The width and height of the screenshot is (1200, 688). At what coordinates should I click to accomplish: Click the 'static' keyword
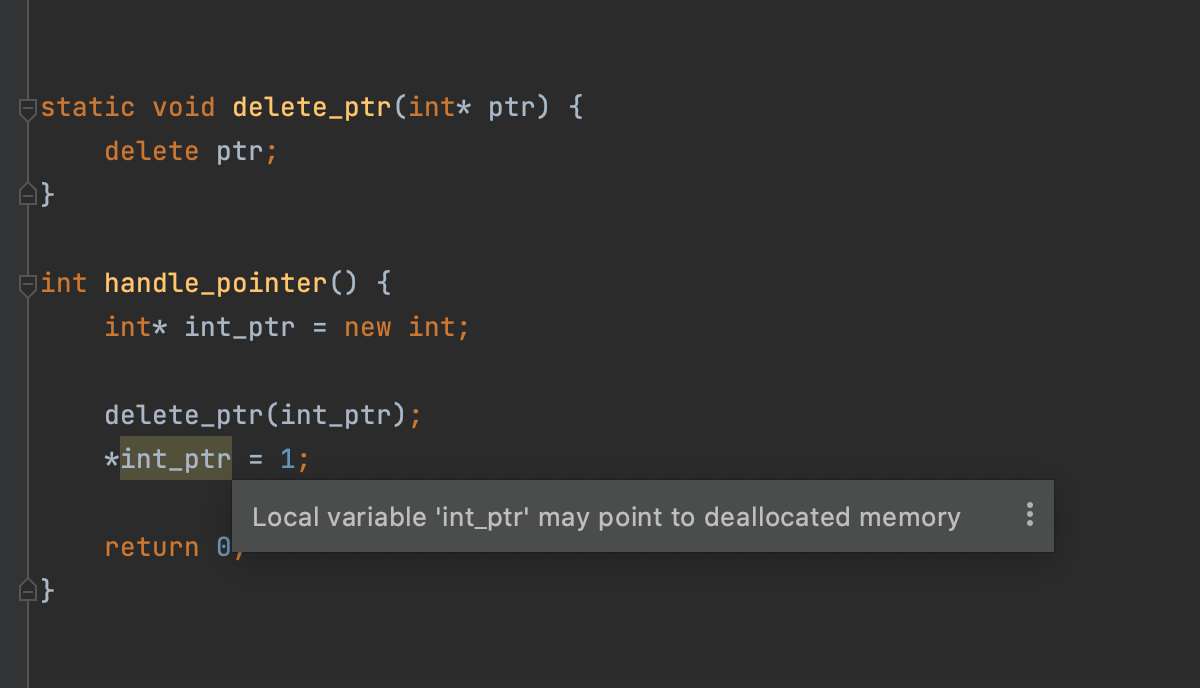click(88, 107)
